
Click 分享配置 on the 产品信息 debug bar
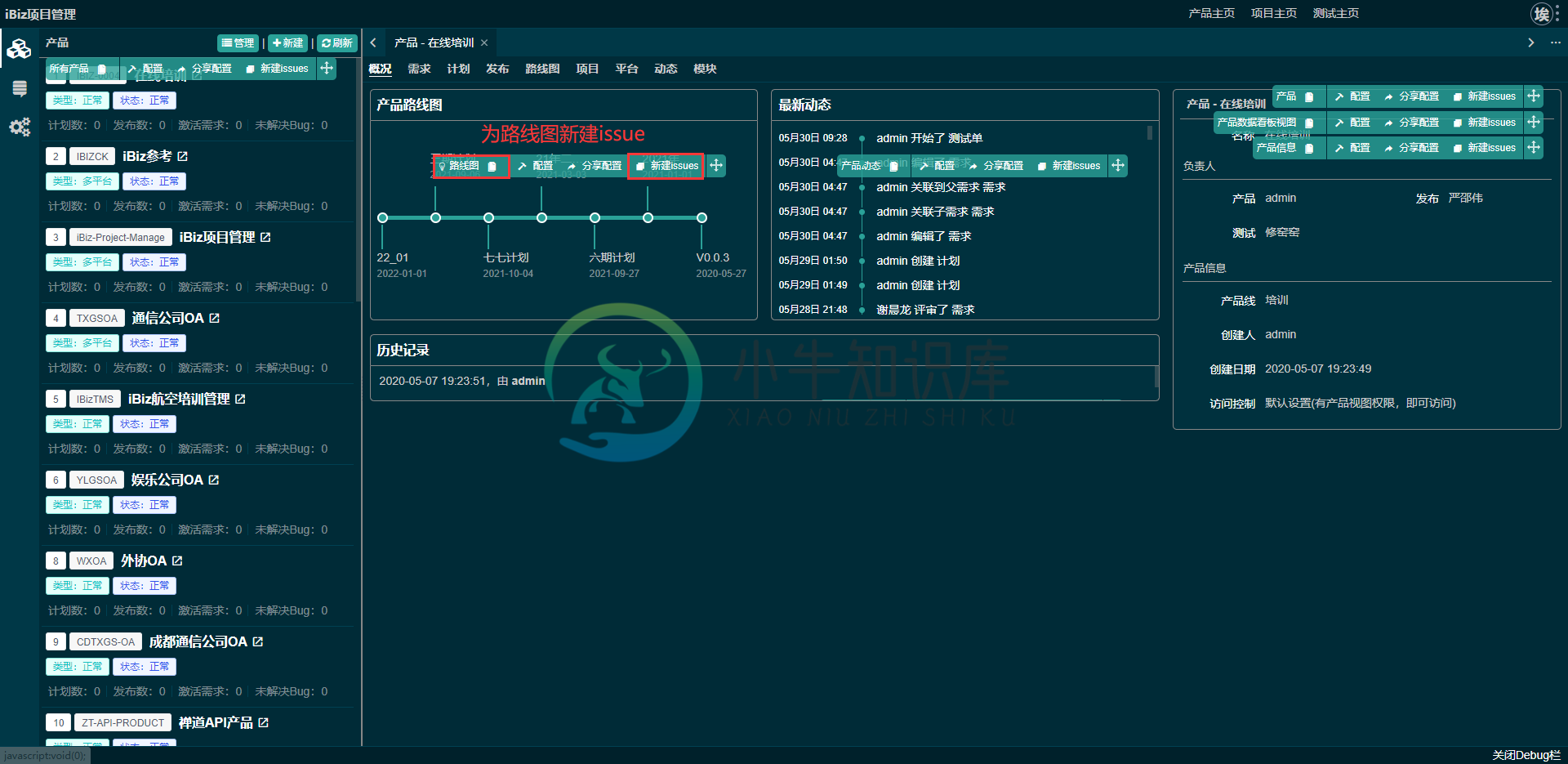pyautogui.click(x=1411, y=148)
